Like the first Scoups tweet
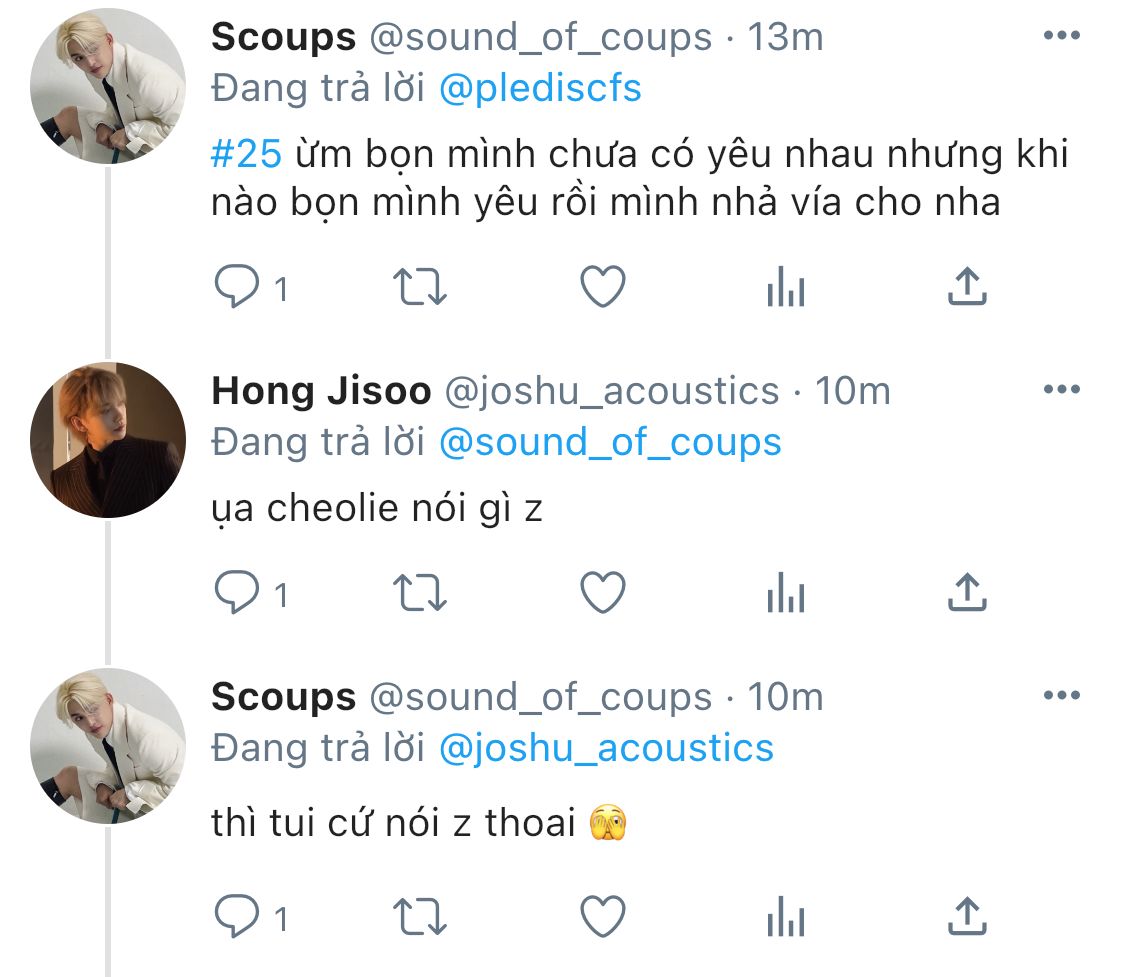This screenshot has width=1125, height=977. click(603, 286)
